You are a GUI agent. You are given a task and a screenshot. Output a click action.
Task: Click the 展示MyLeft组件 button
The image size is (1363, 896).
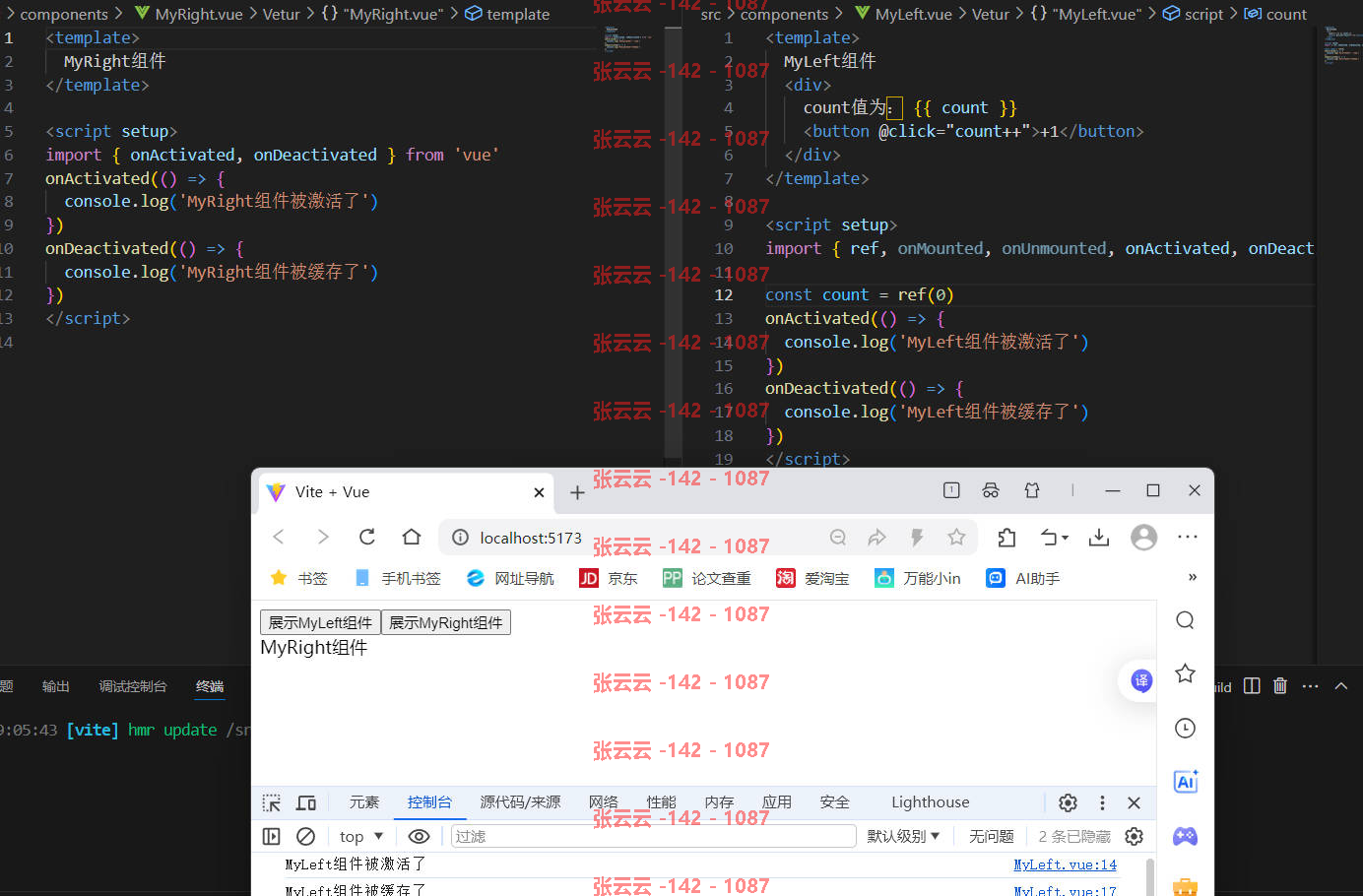click(320, 622)
